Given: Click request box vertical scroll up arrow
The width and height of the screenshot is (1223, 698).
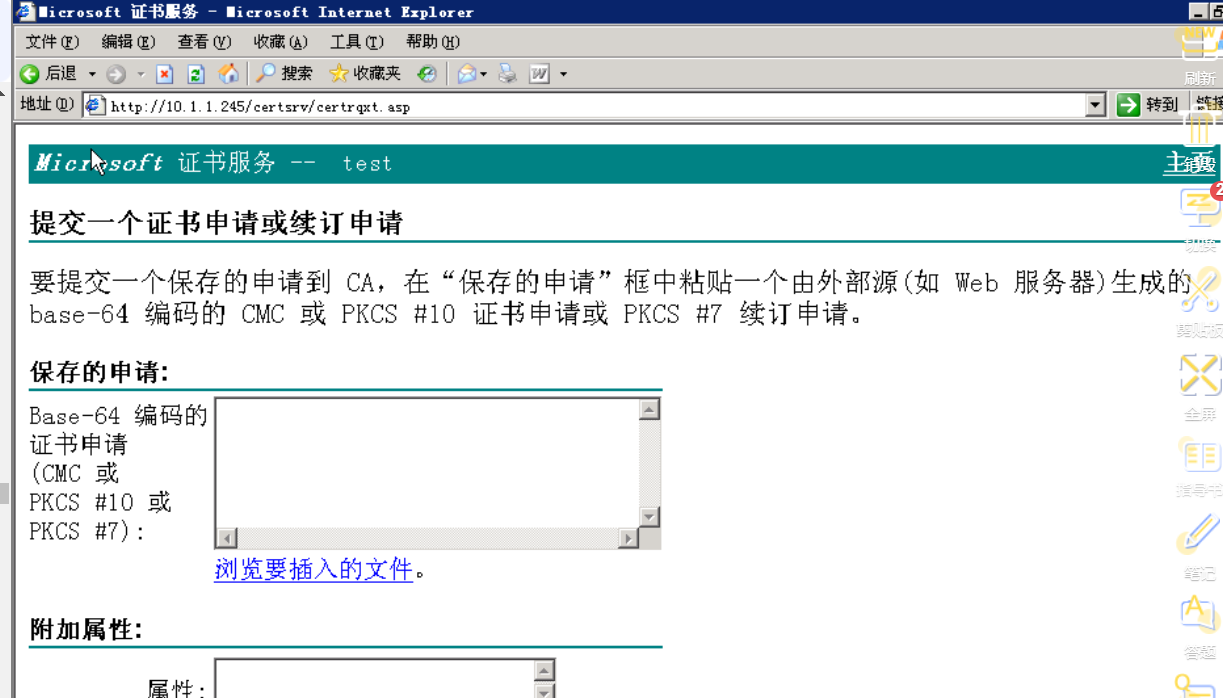Looking at the screenshot, I should [649, 409].
